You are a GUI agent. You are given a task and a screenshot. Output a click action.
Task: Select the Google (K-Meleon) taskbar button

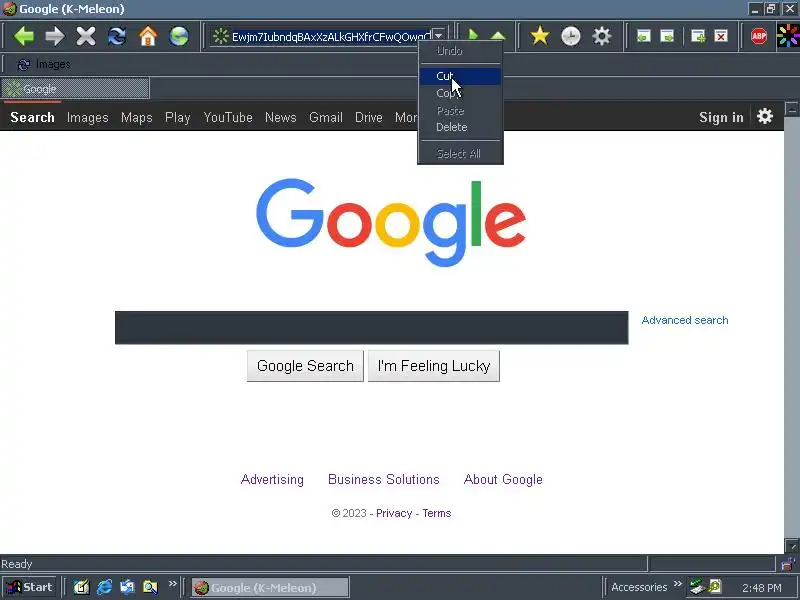270,587
